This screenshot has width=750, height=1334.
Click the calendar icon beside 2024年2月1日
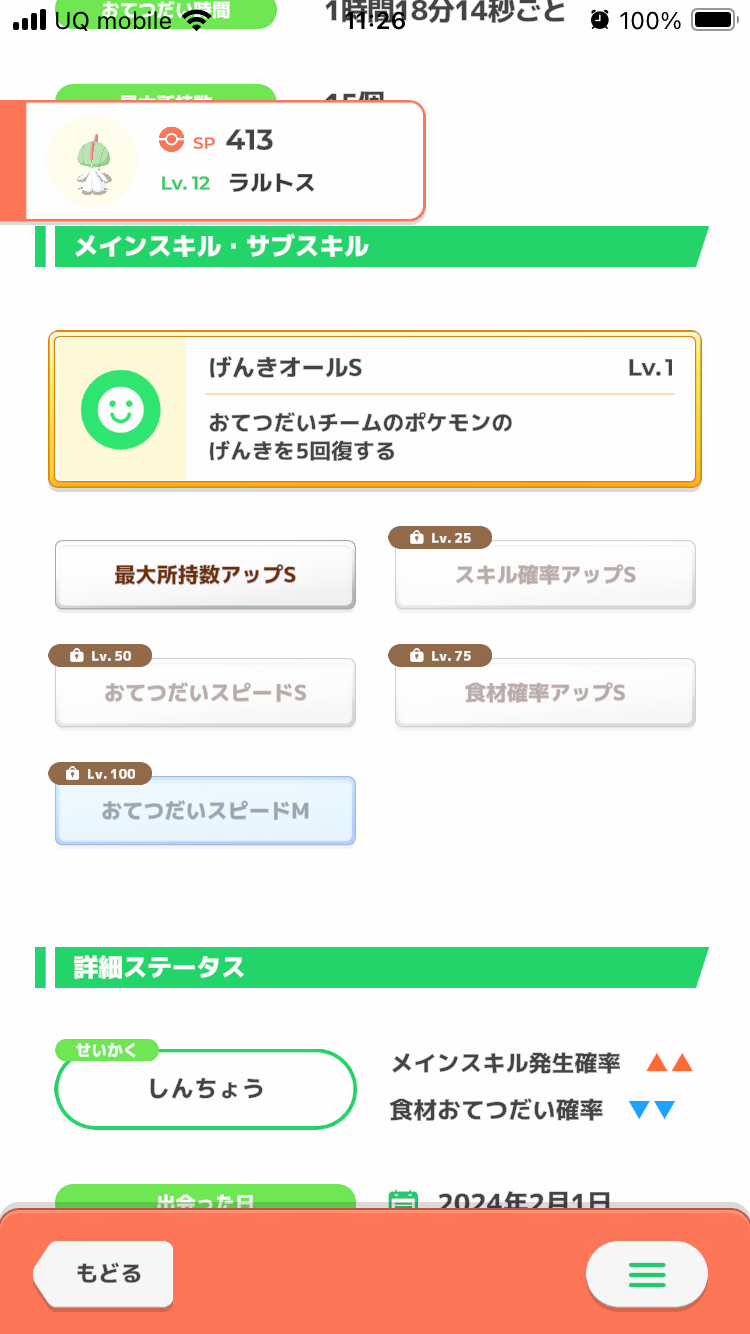(x=402, y=1199)
